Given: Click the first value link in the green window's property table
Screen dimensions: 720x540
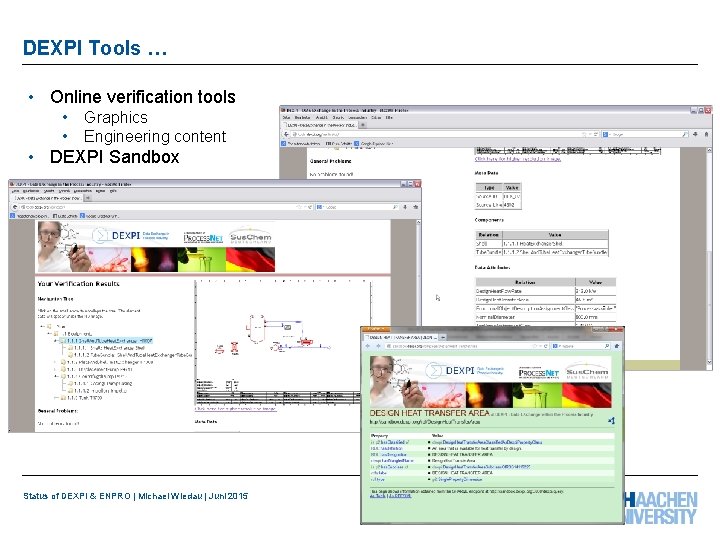Looking at the screenshot, I should coord(487,442).
